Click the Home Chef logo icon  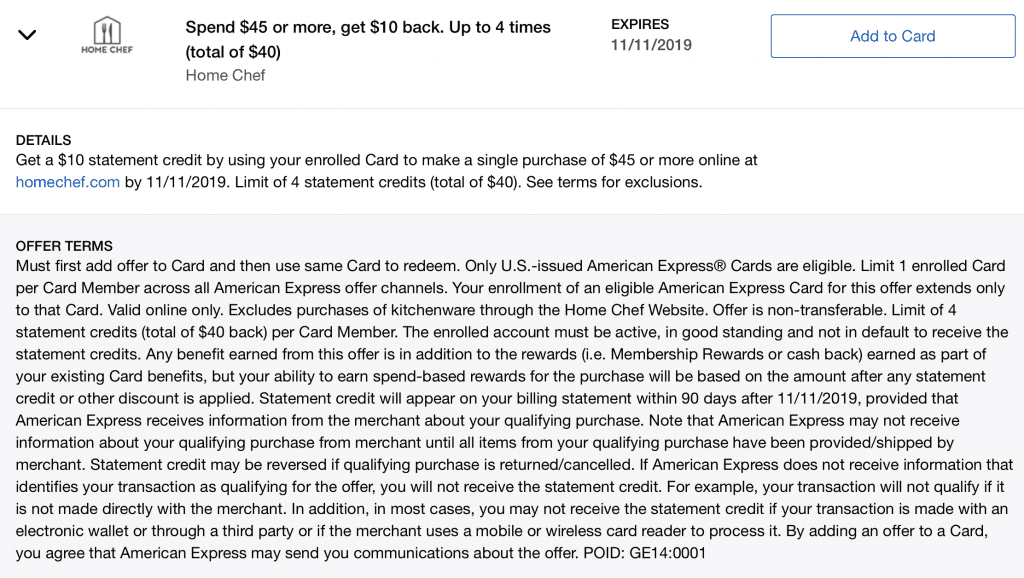click(106, 36)
